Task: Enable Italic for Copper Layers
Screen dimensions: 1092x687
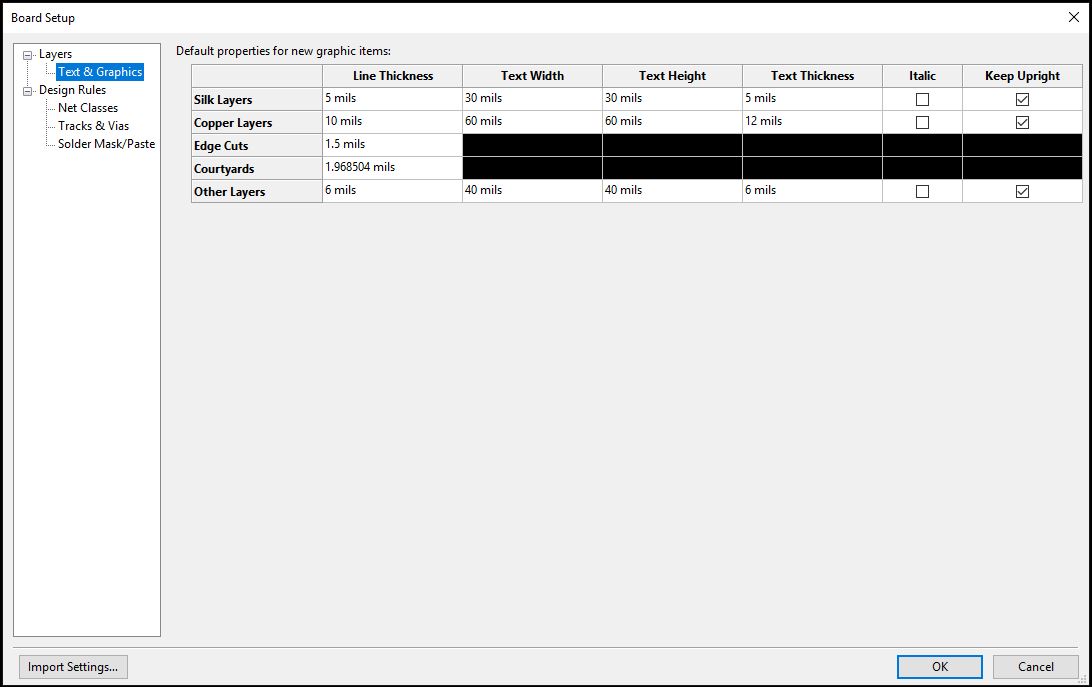Action: point(922,122)
